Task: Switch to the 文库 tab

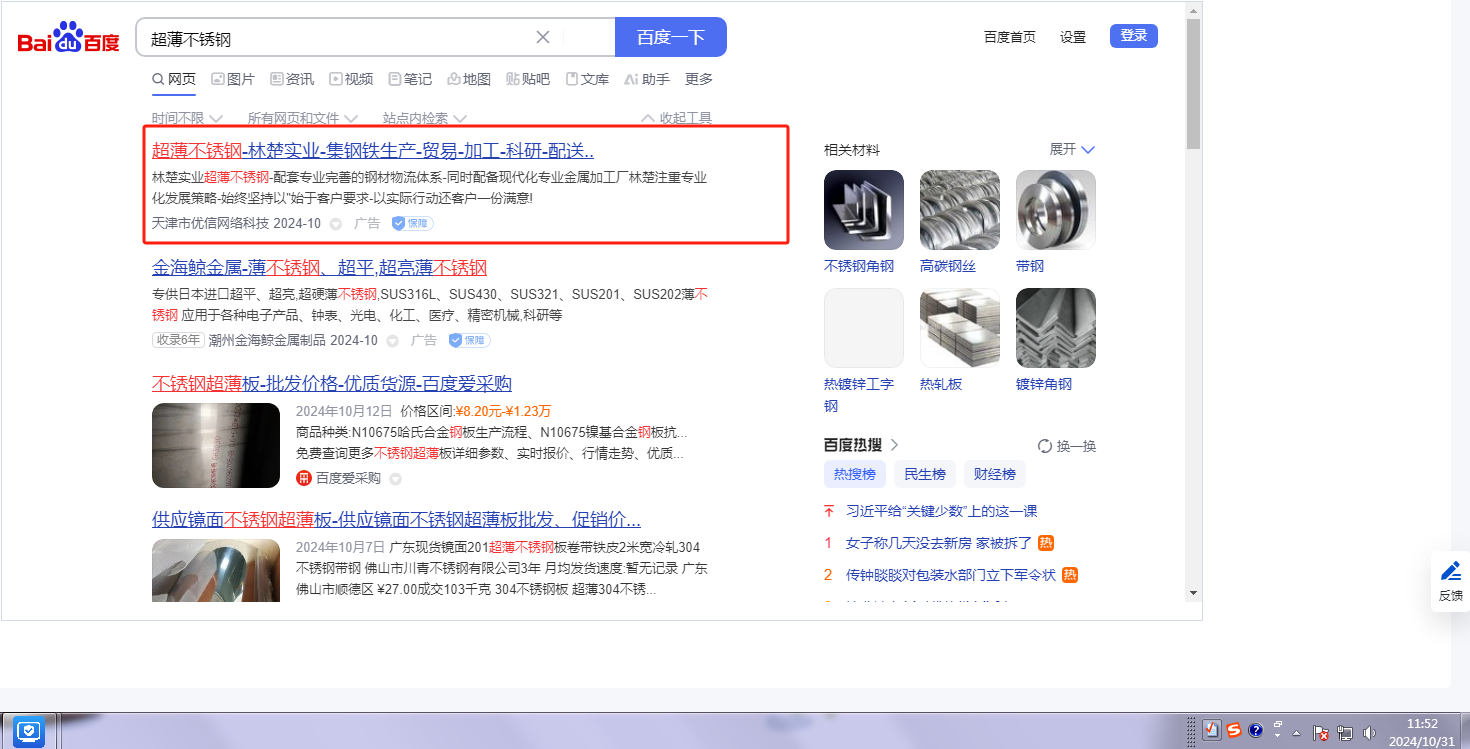Action: [x=587, y=79]
